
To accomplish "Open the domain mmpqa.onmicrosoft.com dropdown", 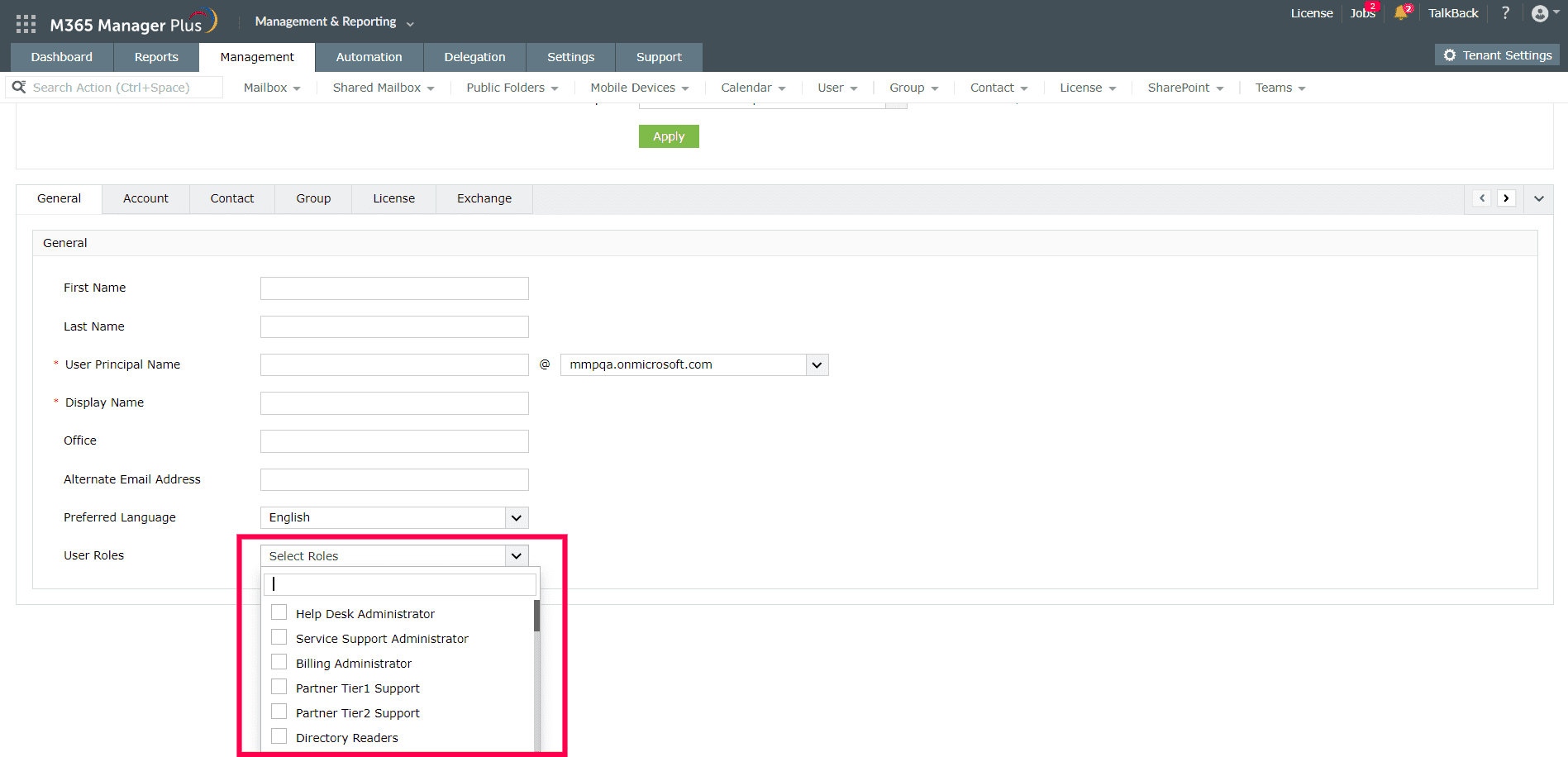I will (x=694, y=364).
